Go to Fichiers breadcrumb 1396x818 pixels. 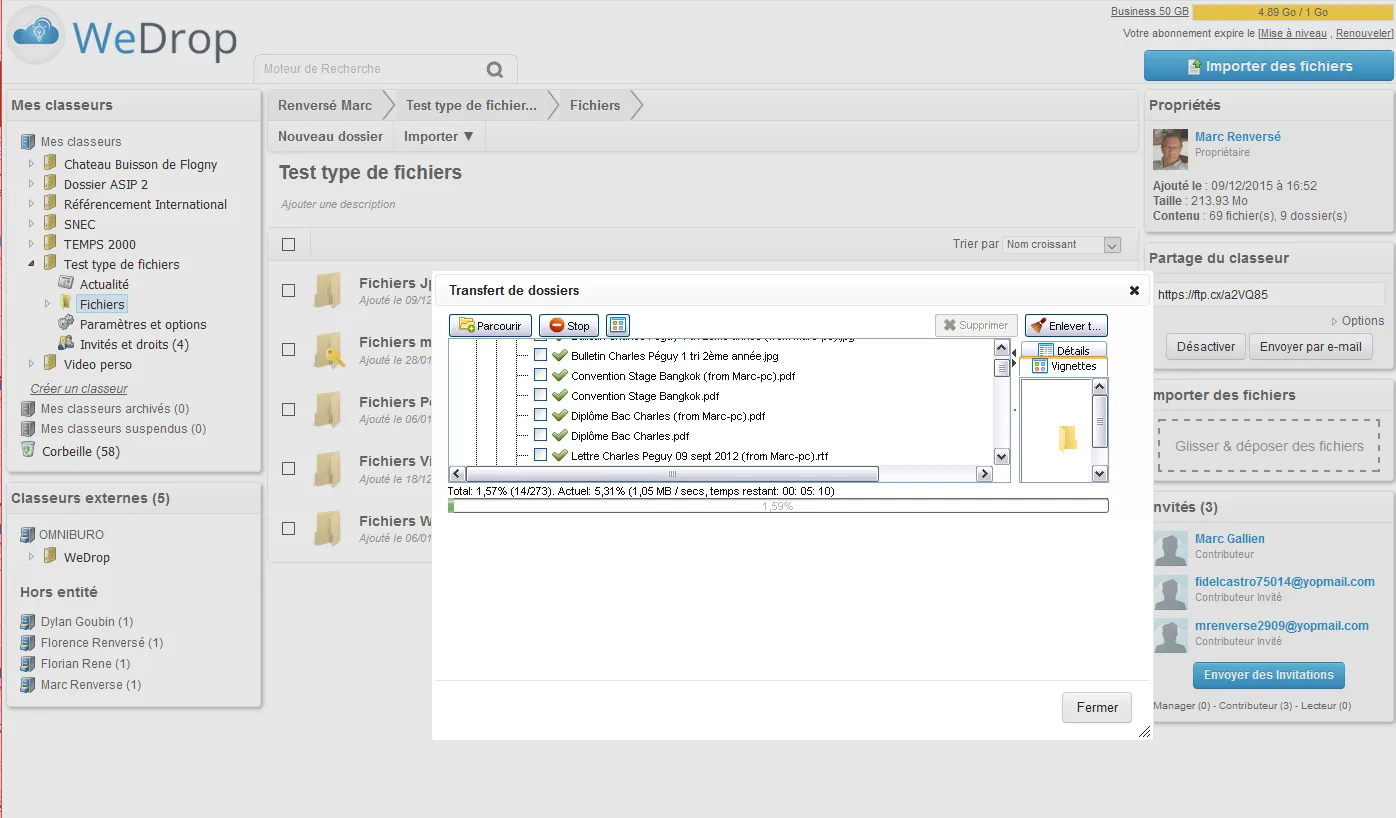[x=595, y=105]
